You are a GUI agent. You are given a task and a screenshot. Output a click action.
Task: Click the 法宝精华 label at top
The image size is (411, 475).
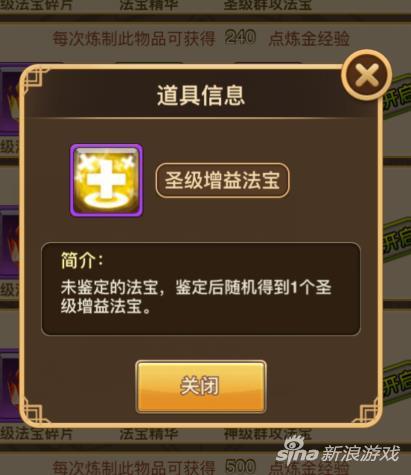pos(149,5)
